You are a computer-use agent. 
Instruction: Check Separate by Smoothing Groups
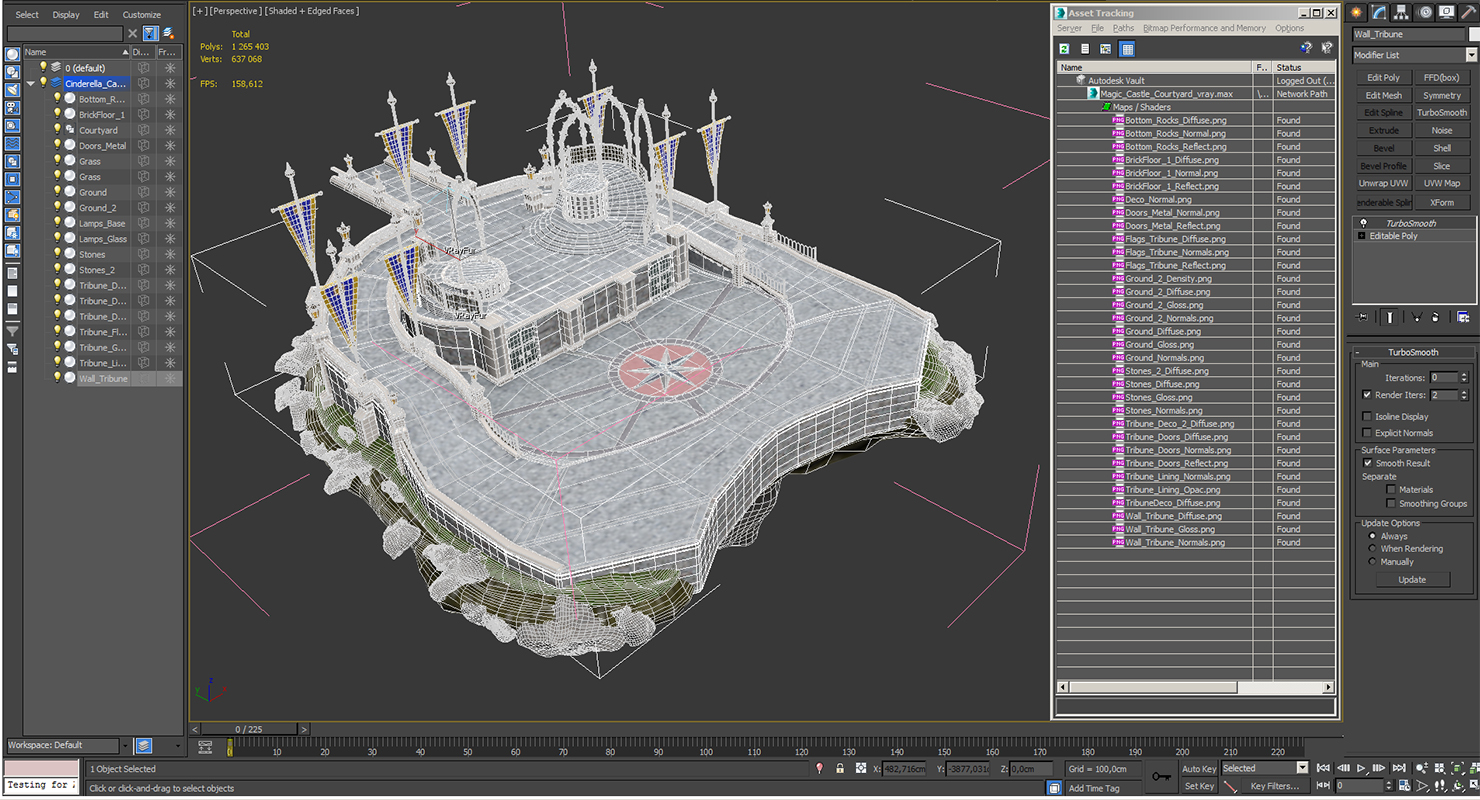[x=1391, y=503]
